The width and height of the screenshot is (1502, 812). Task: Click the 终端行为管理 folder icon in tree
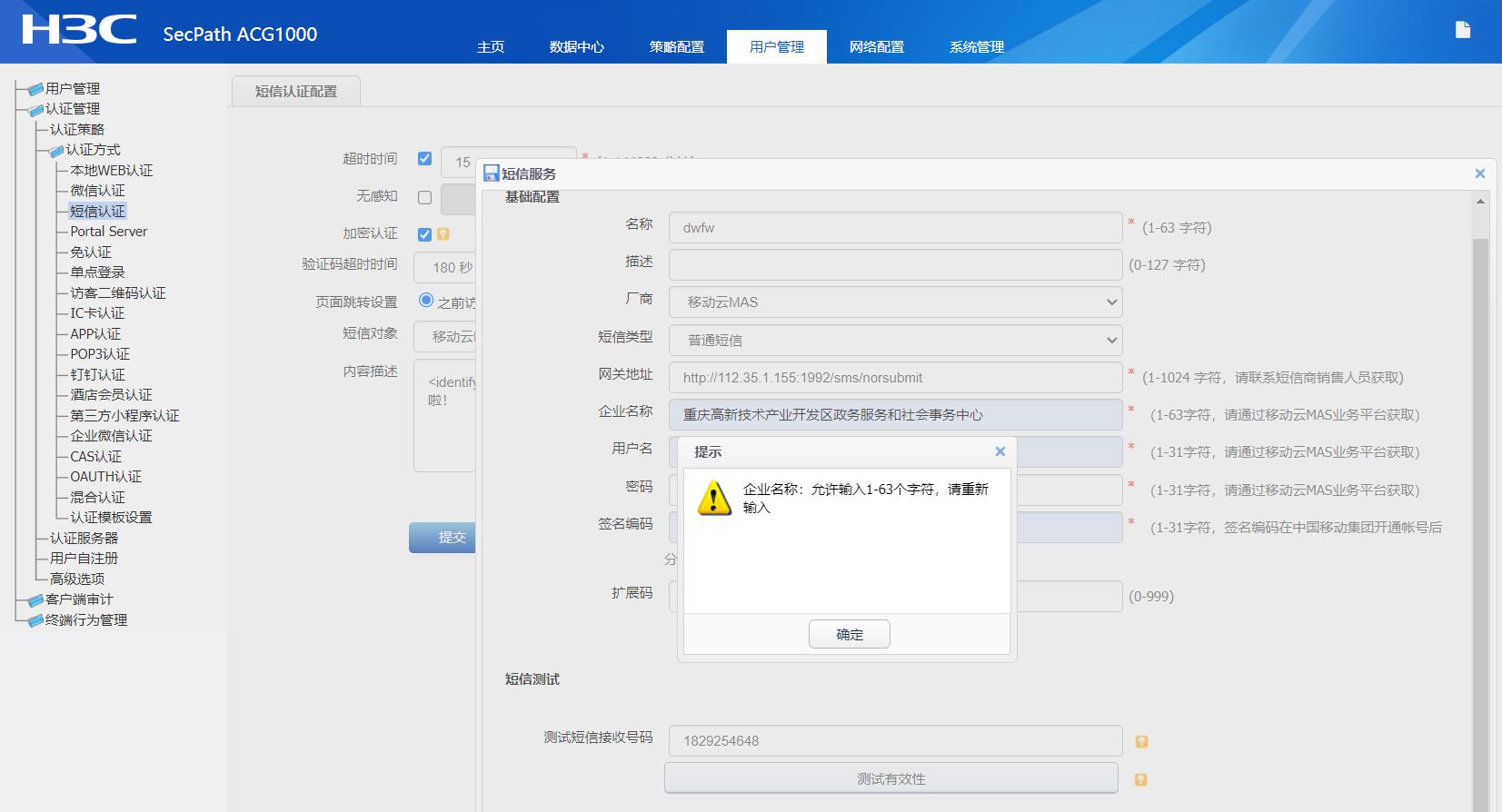pos(35,620)
